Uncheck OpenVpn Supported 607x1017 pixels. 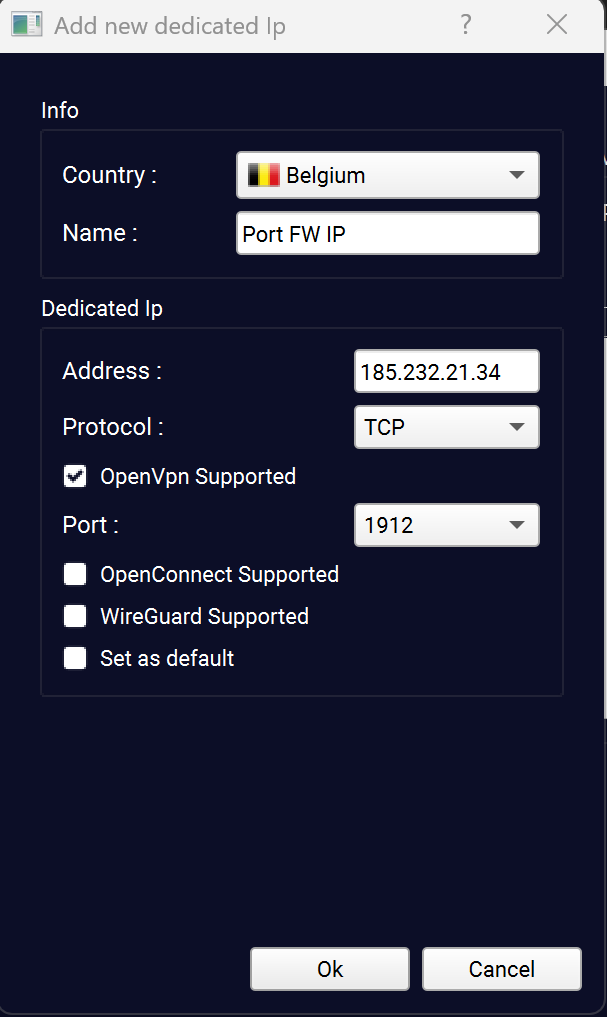75,476
